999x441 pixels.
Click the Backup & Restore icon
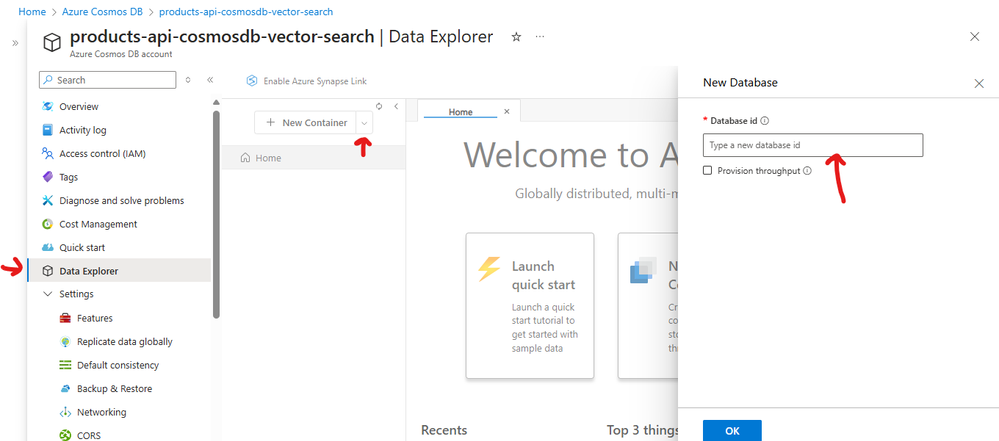coord(65,389)
